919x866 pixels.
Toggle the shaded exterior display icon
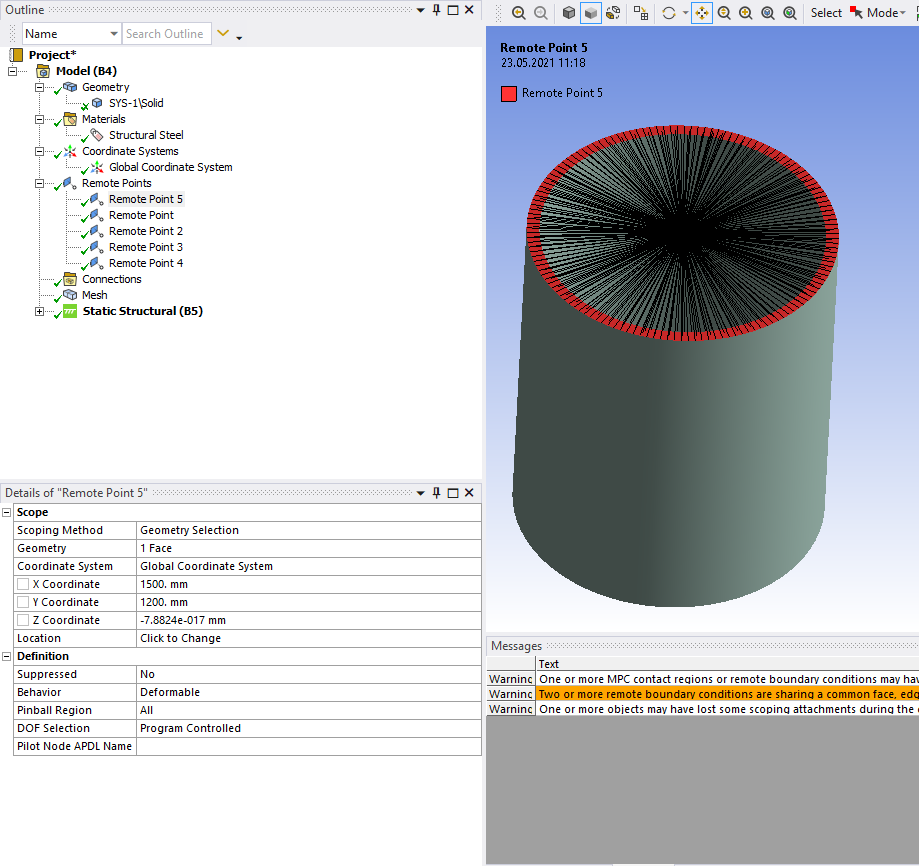[x=590, y=13]
